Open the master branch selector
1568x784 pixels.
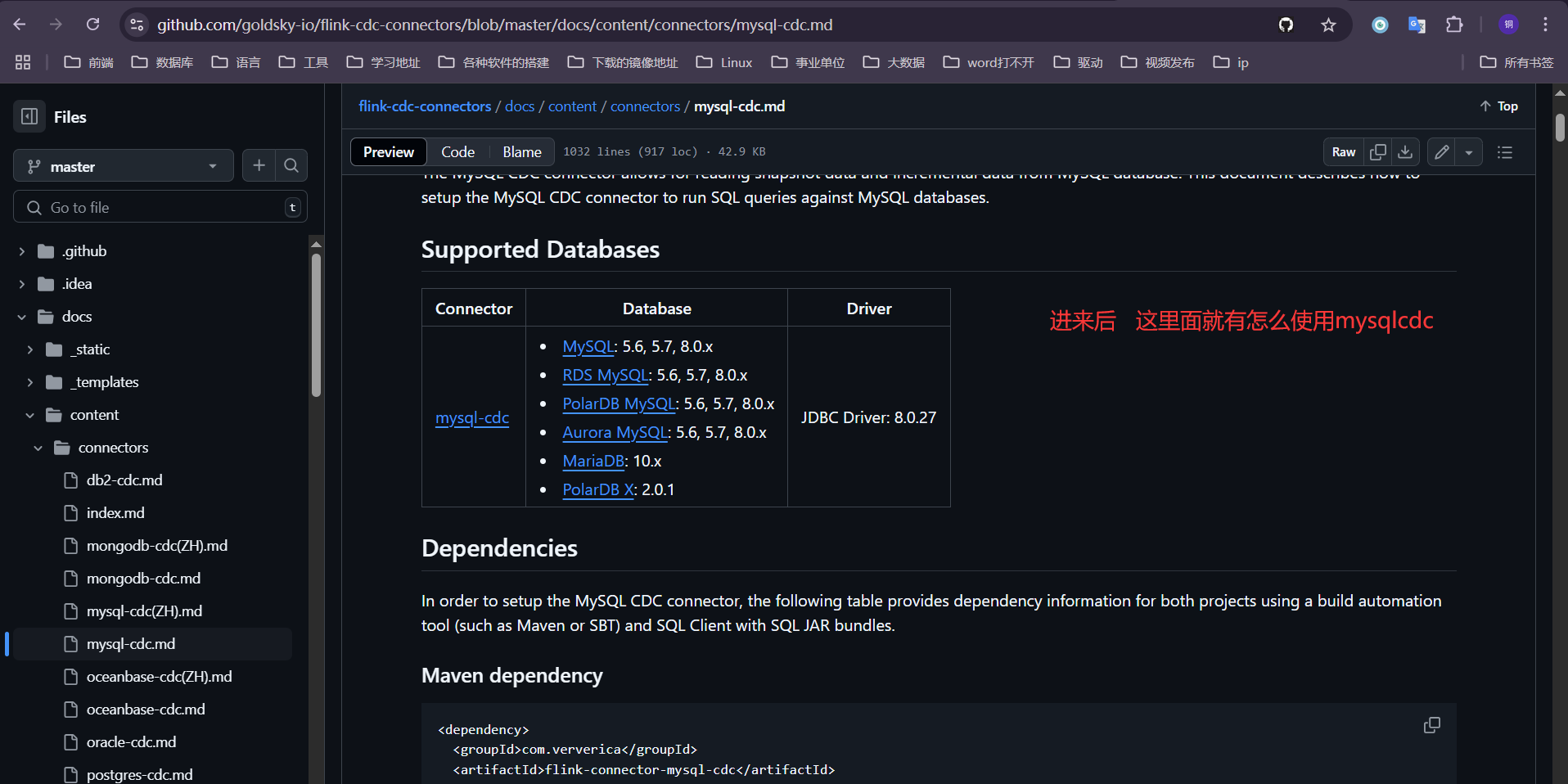coord(123,165)
